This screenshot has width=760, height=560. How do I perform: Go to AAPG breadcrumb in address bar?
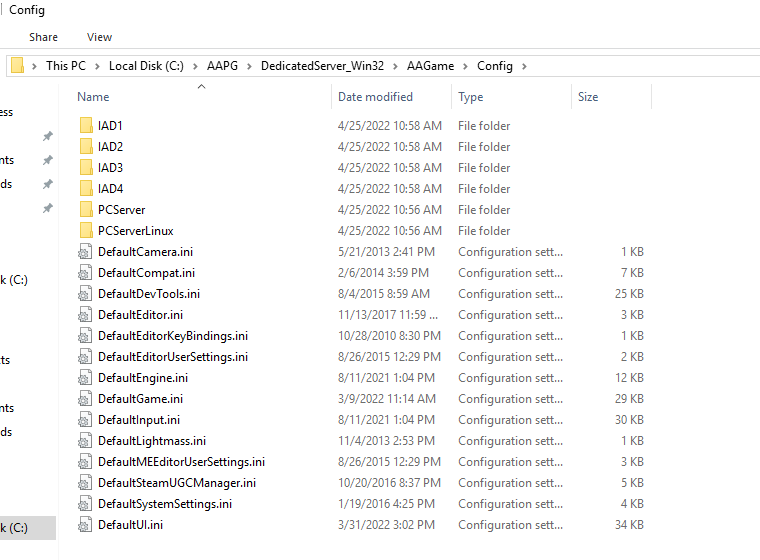[223, 66]
